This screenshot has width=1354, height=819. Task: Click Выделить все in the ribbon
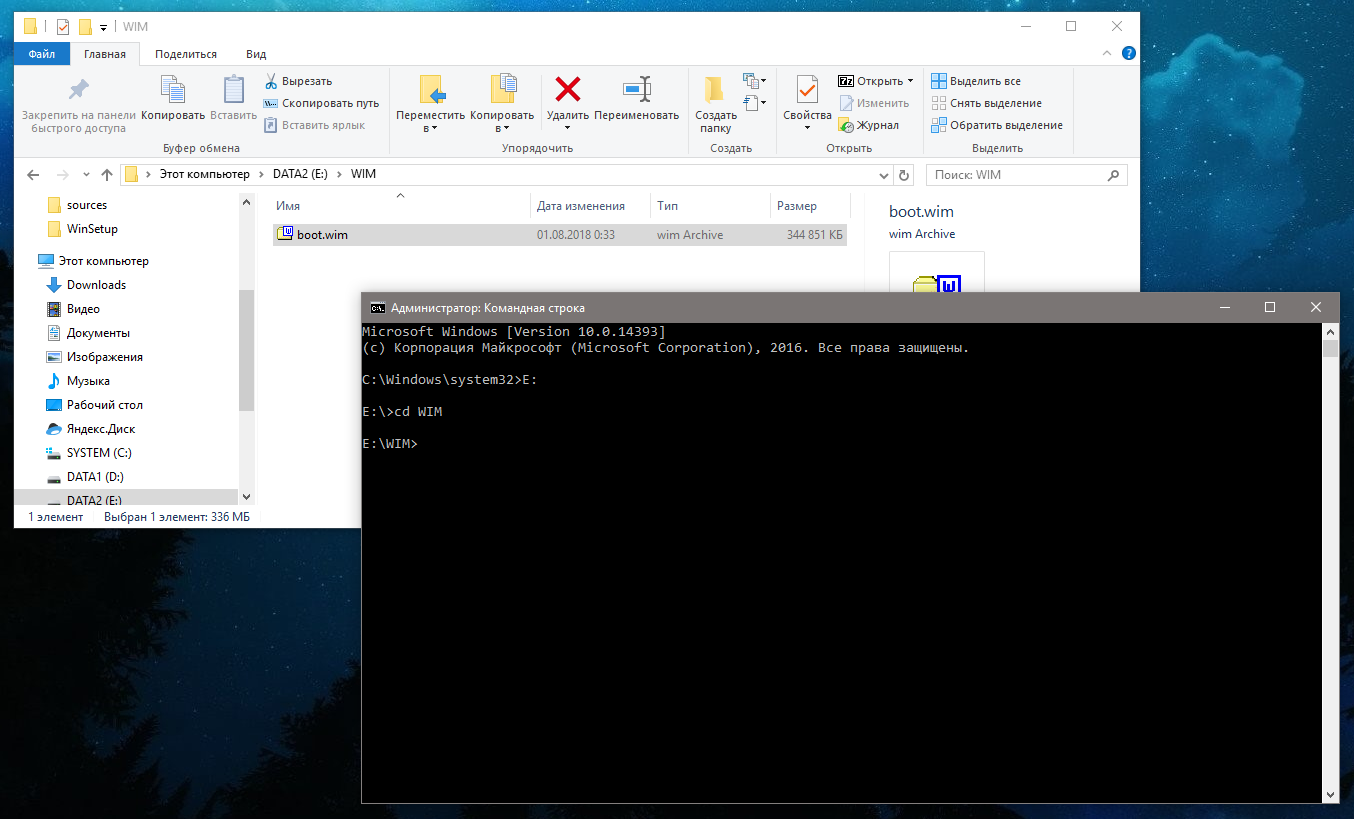pos(976,81)
